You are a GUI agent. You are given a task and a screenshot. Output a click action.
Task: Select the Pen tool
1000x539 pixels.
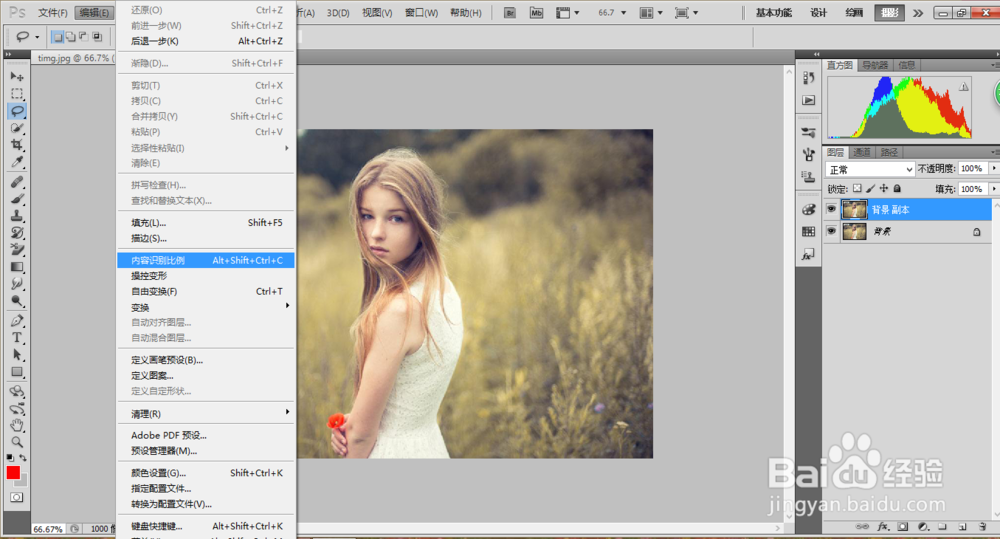[x=17, y=321]
